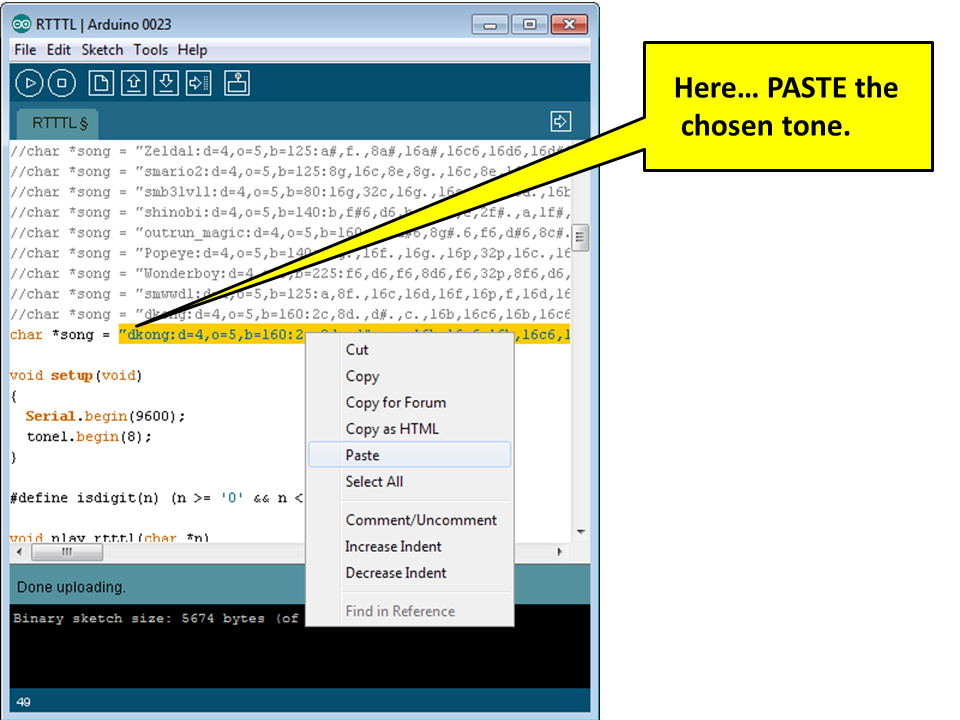
Task: Click the commented Popeye song line
Action: tap(290, 253)
